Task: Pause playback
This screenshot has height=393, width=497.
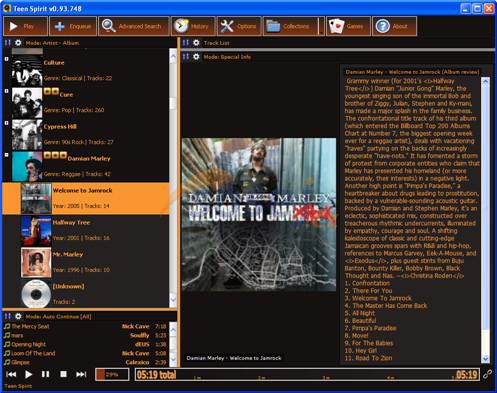Action: click(x=46, y=374)
